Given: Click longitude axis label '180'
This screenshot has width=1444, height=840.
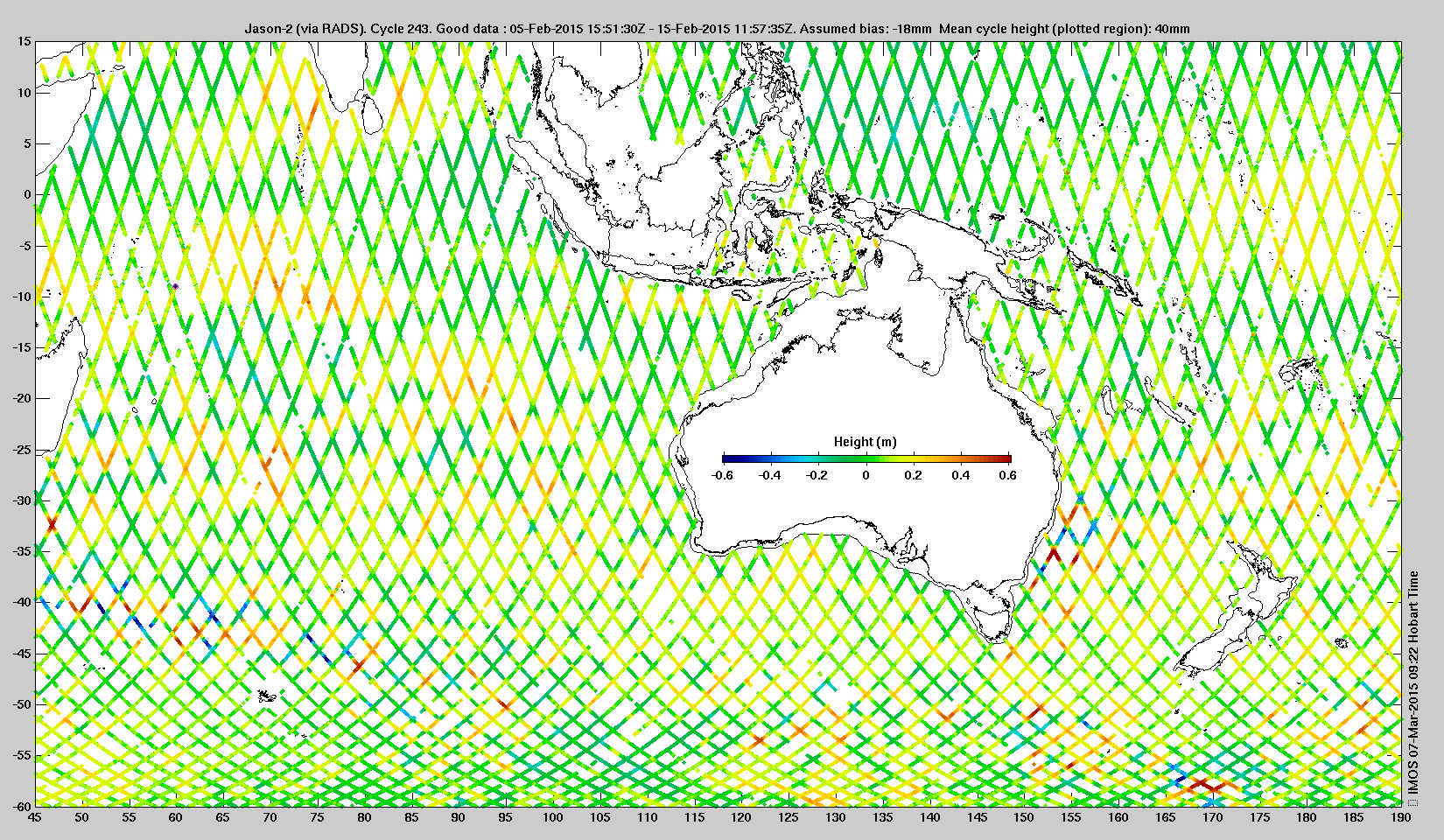Looking at the screenshot, I should 1307,818.
